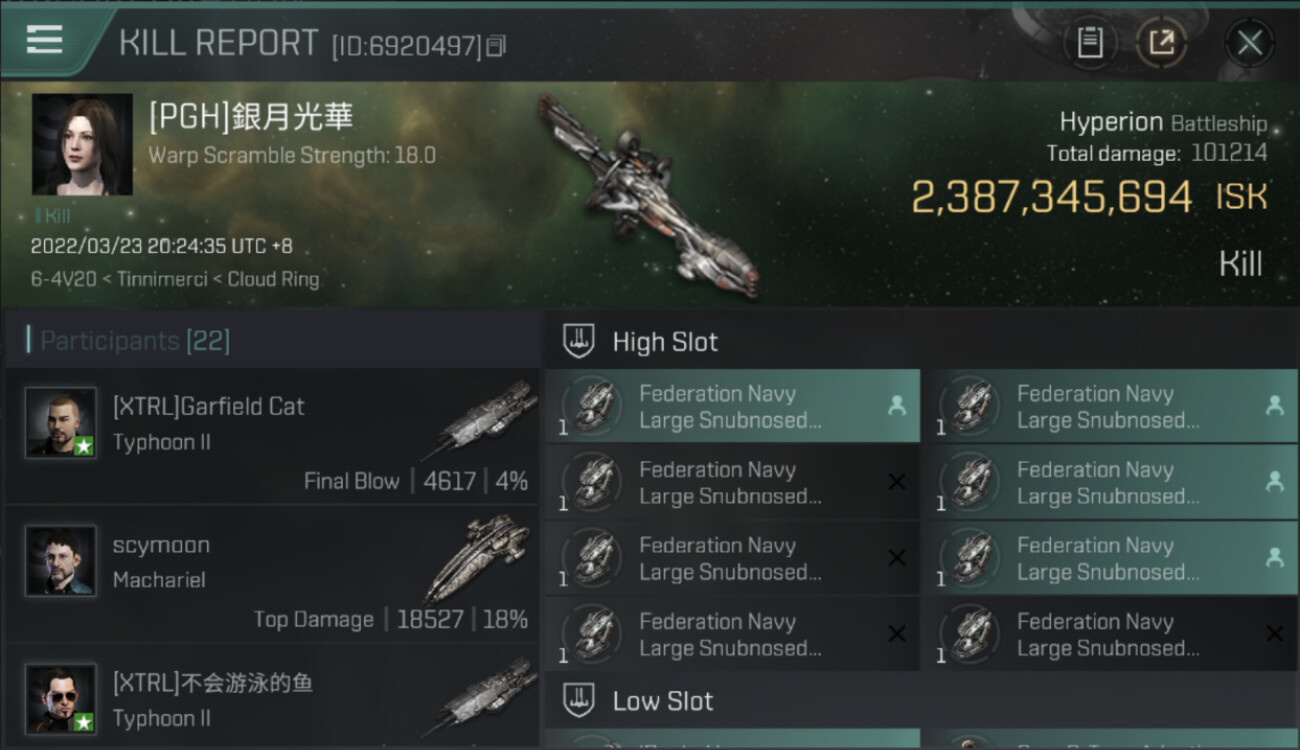Select first Federation Navy Large Snubnosed module
Image resolution: width=1300 pixels, height=750 pixels.
(732, 406)
